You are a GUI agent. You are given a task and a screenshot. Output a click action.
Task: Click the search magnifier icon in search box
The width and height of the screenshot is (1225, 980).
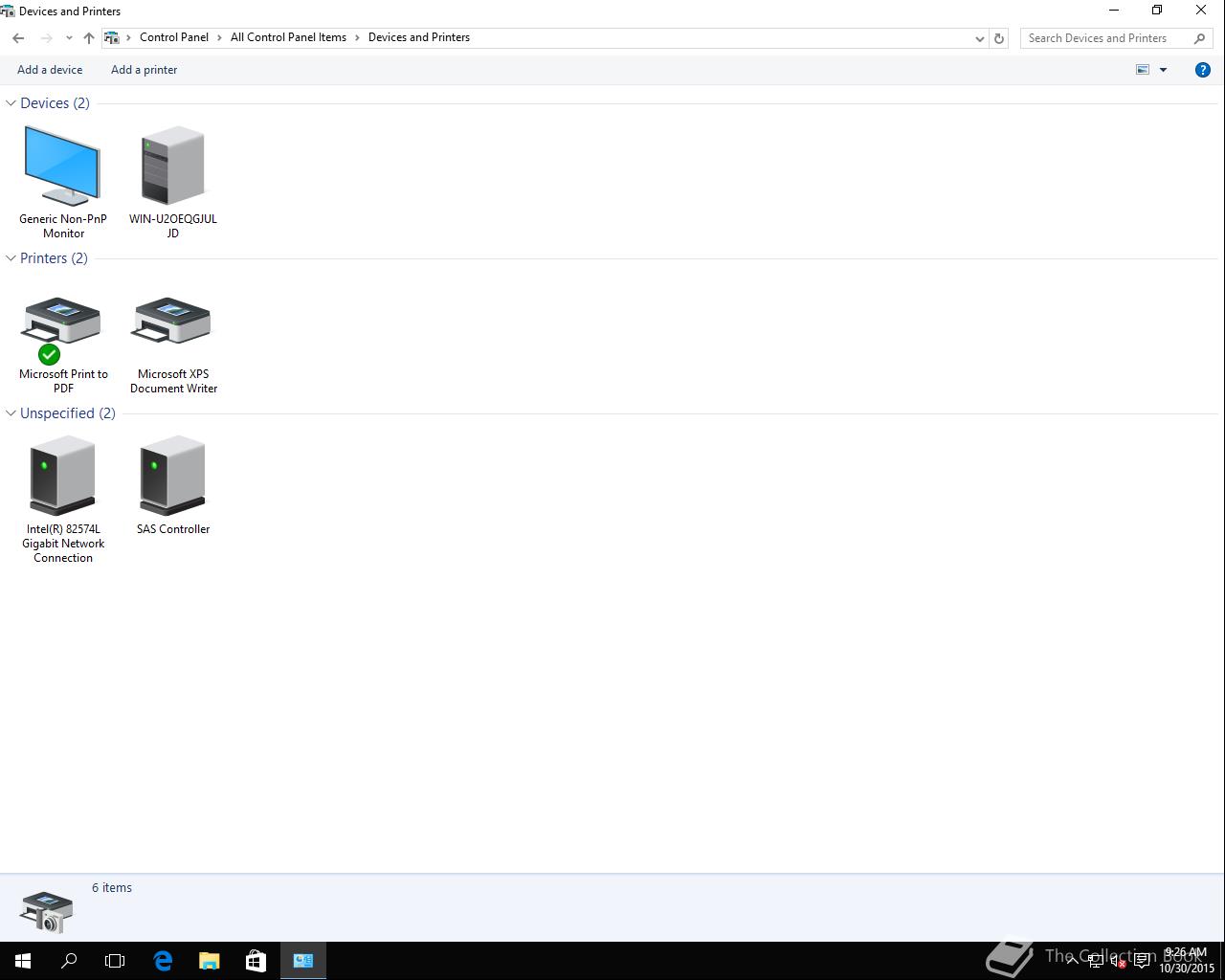pos(1200,38)
